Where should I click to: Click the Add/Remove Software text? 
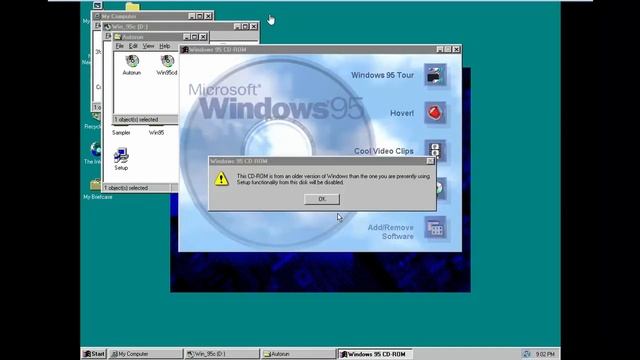391,232
